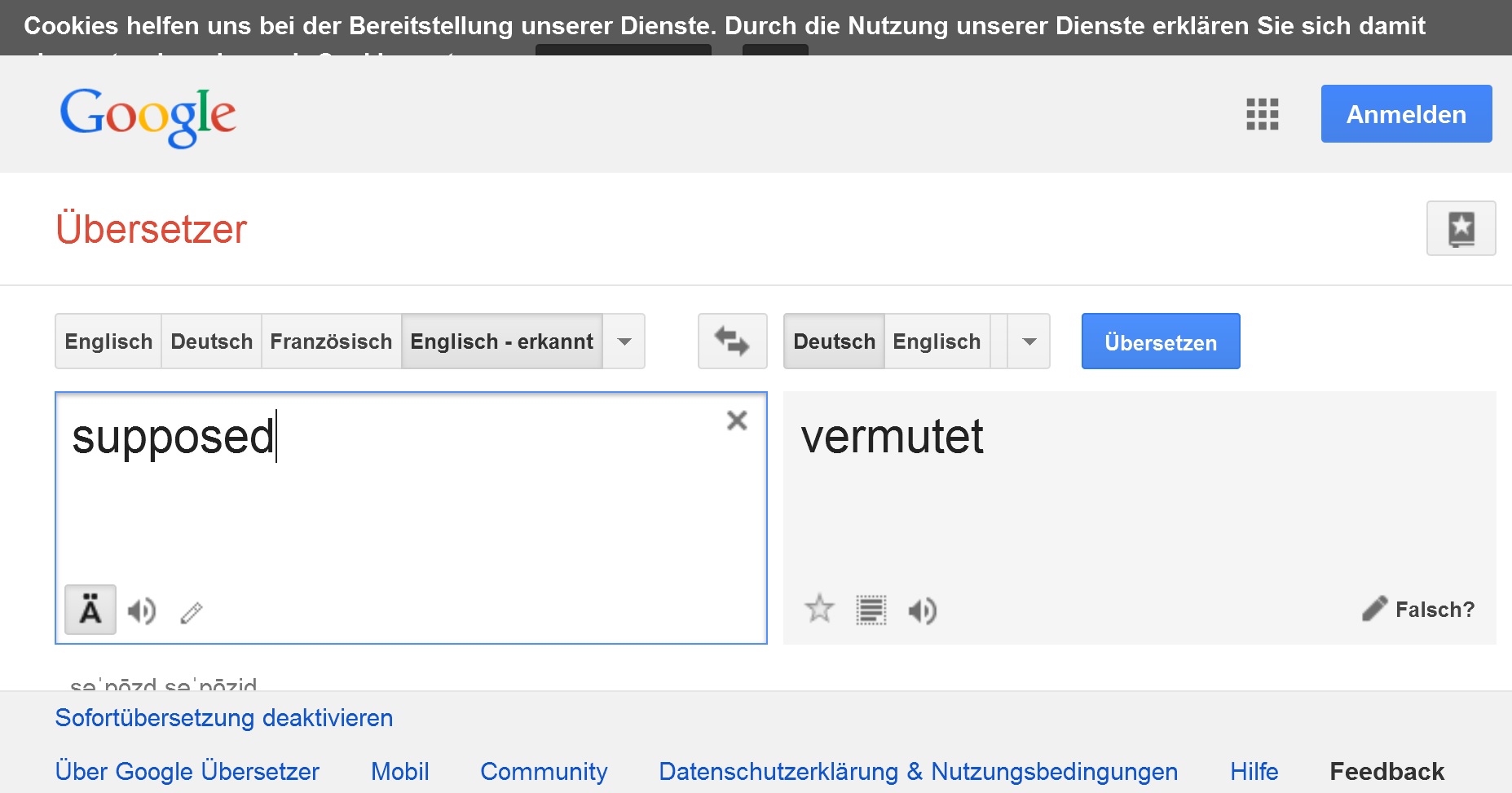Choose Englisch as target language
Screen dimensions: 1512x793
pos(937,341)
